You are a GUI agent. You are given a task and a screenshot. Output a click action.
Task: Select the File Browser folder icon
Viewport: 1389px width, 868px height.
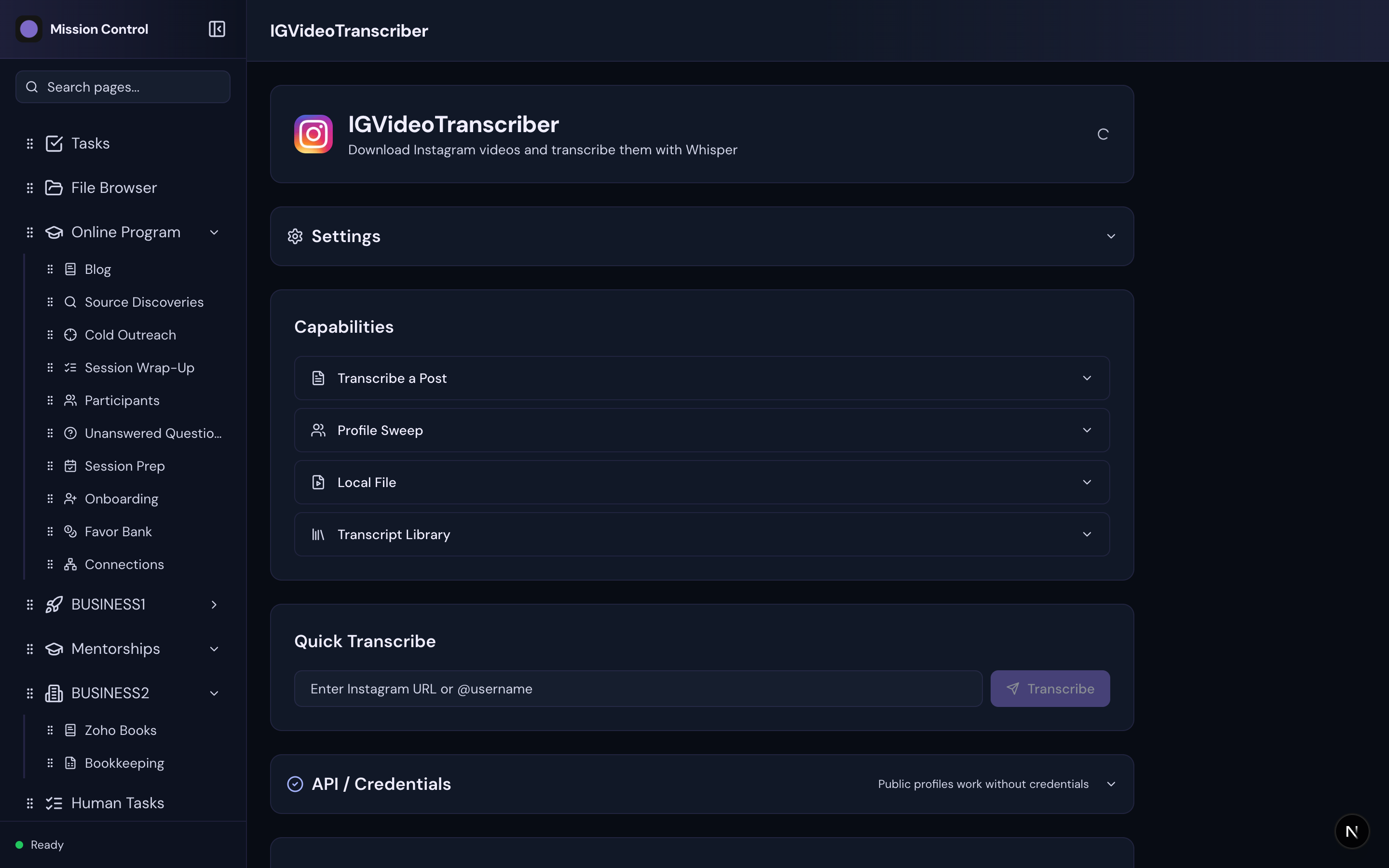54,187
